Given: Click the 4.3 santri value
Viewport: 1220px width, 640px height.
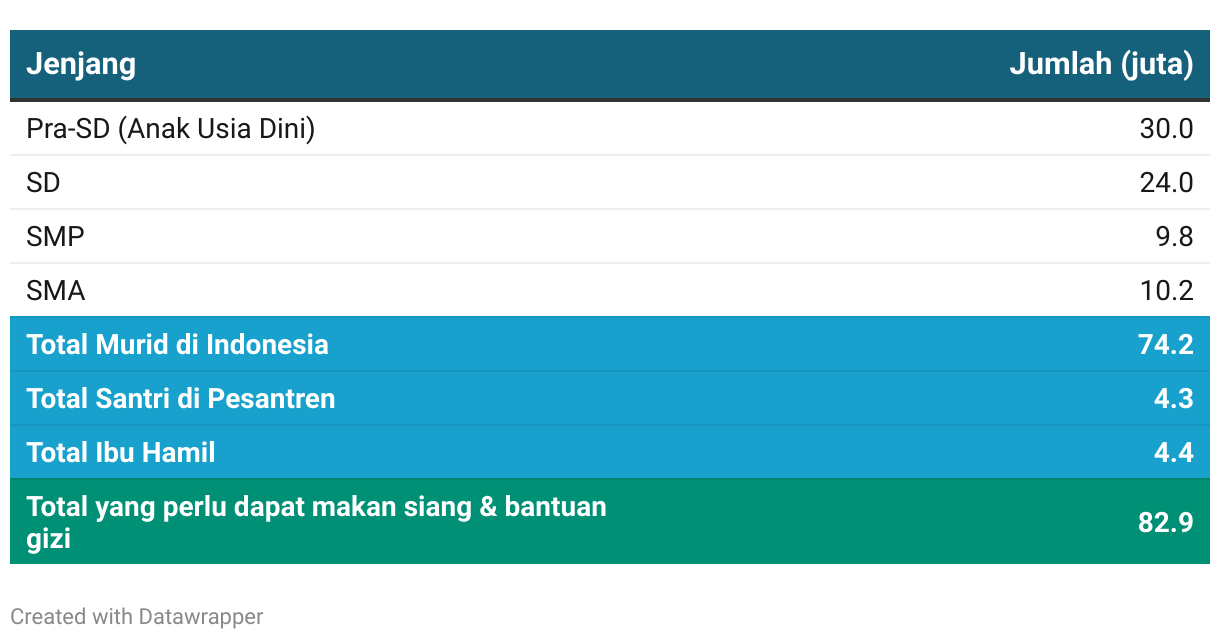Looking at the screenshot, I should click(x=1174, y=399).
